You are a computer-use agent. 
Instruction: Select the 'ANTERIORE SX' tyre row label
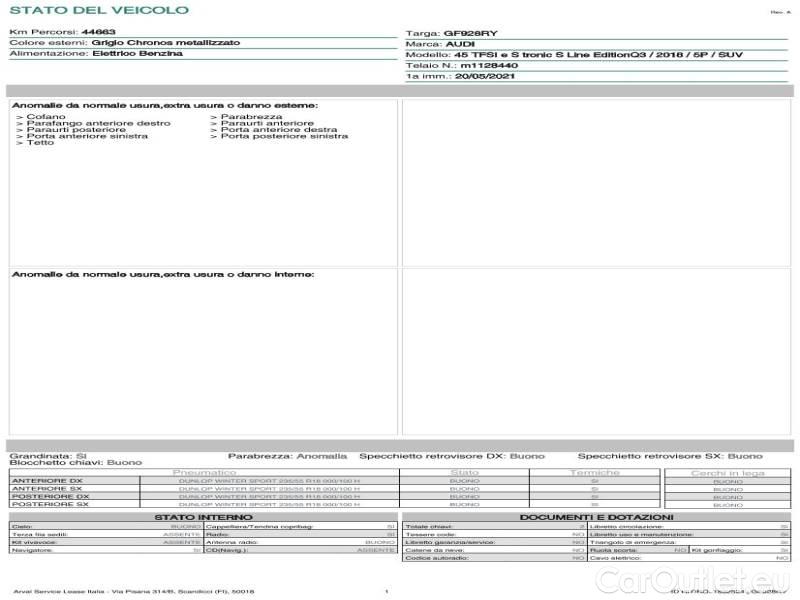(x=47, y=489)
